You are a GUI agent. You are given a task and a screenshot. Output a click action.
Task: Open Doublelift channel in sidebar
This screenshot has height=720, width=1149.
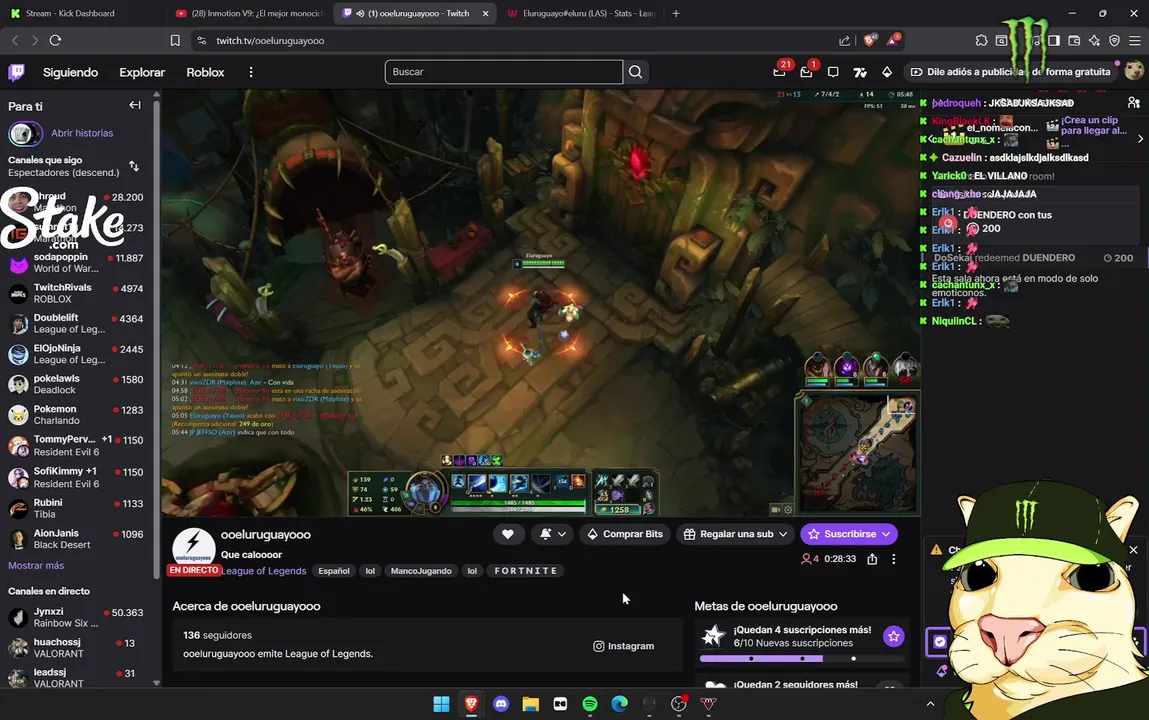click(x=77, y=323)
